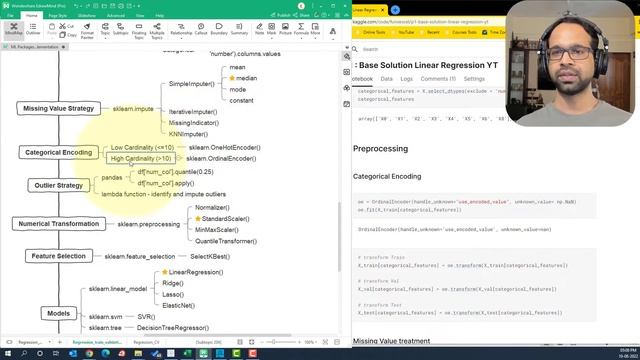Image resolution: width=640 pixels, height=360 pixels.
Task: Open the Windows Start menu
Action: (8, 353)
